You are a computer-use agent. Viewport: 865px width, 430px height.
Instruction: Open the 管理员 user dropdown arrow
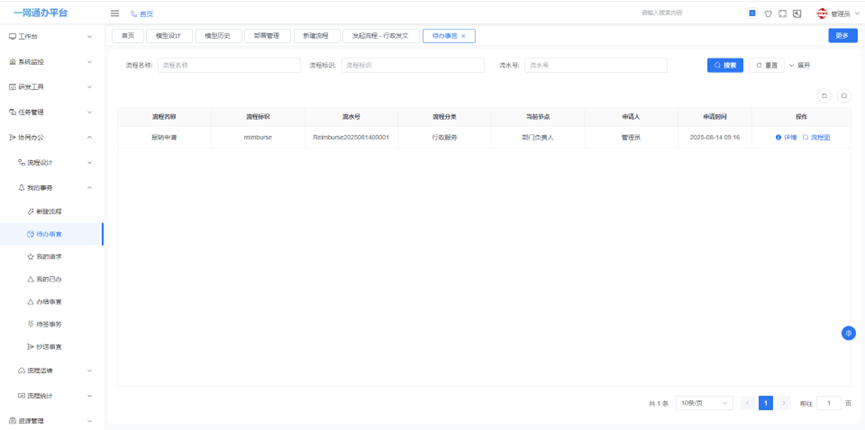[857, 14]
